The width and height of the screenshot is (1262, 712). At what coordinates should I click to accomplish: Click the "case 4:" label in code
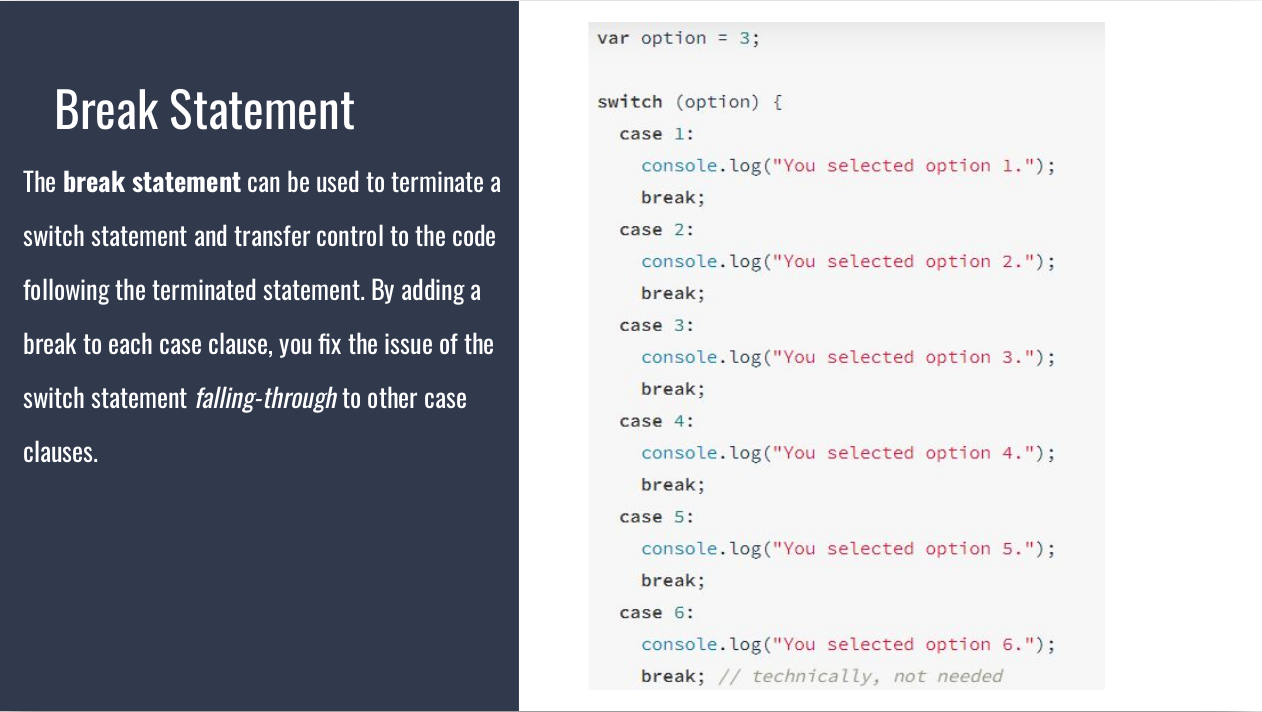[x=656, y=422]
